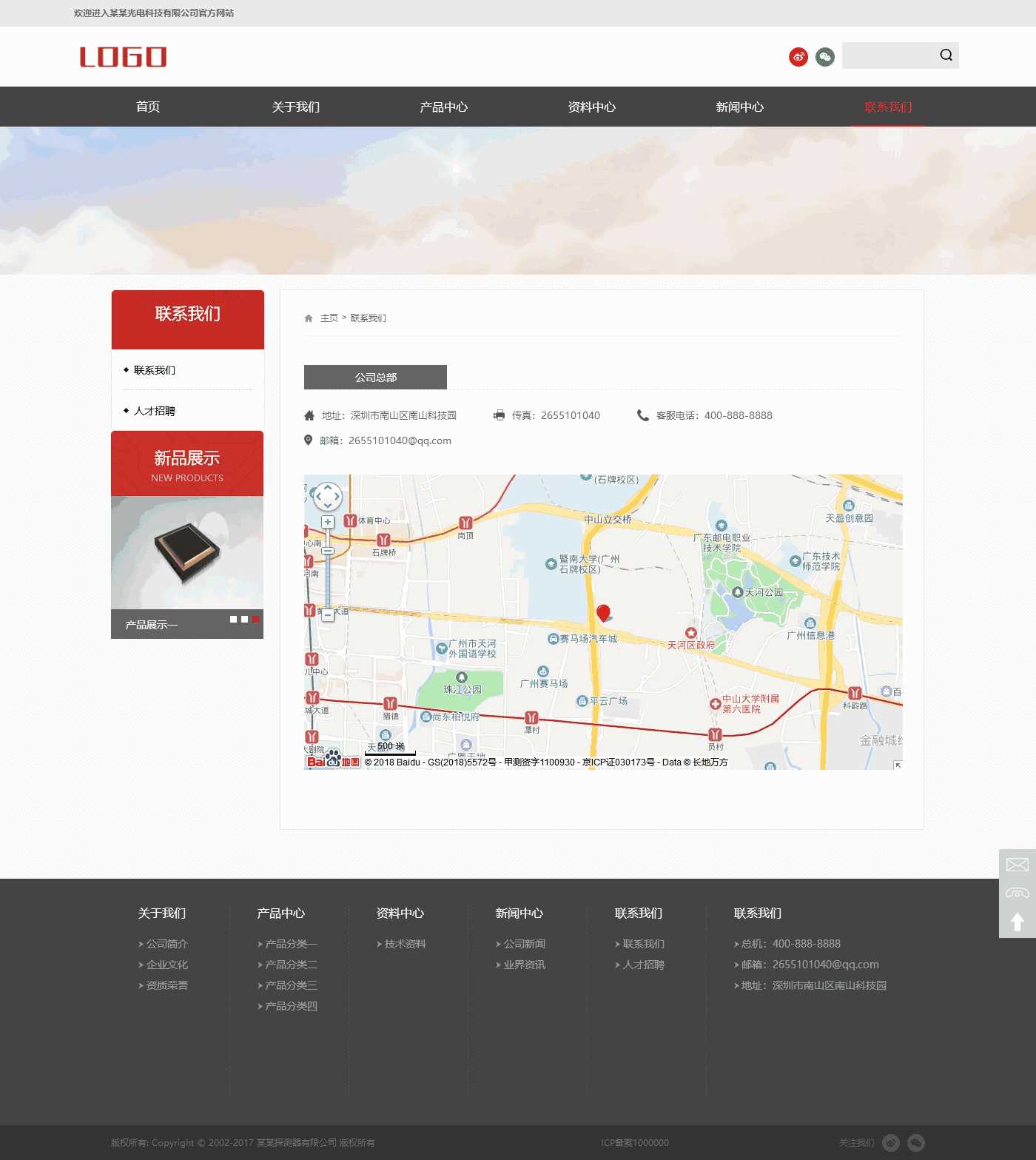Click the floating envelope mail icon

1017,865
